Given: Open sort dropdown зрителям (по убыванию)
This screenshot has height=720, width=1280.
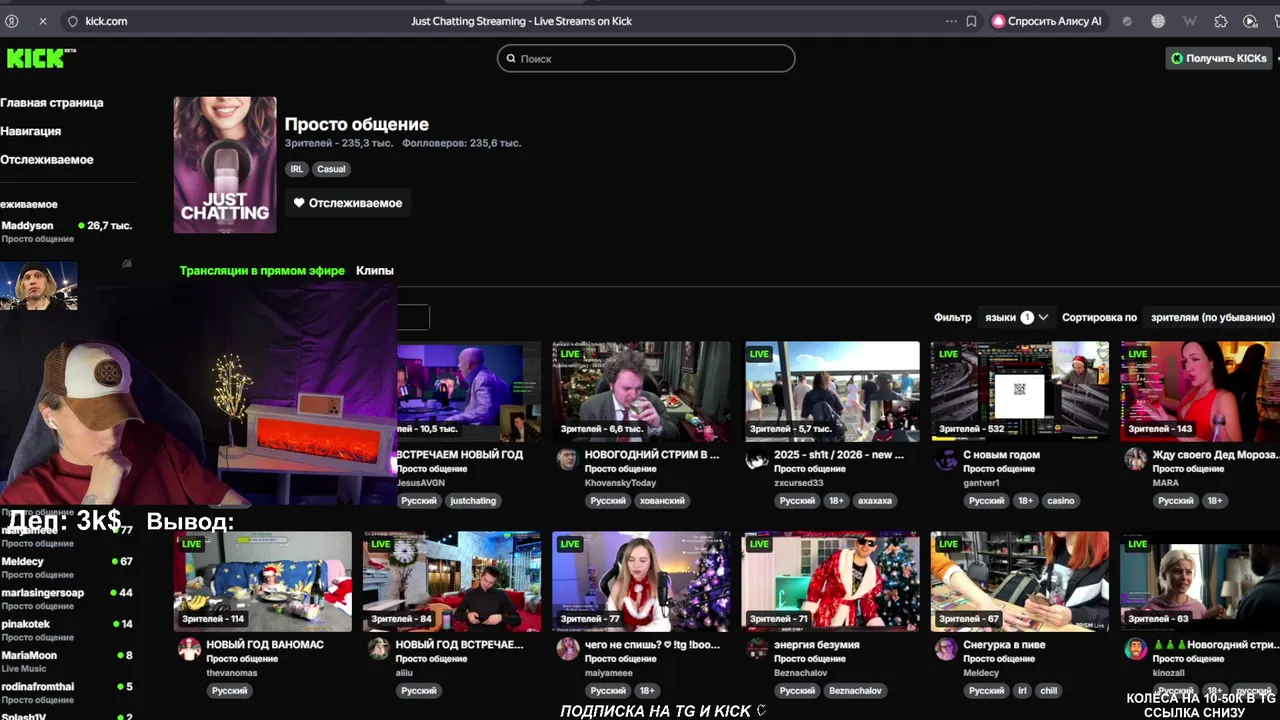Looking at the screenshot, I should [1212, 317].
